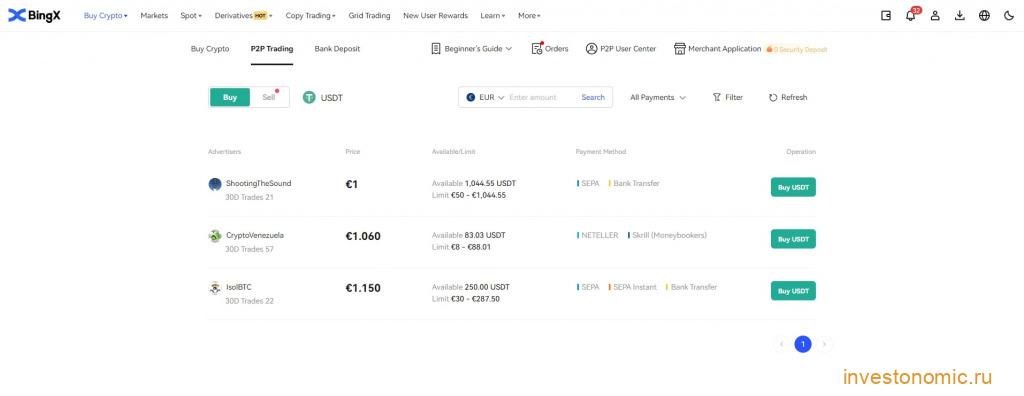This screenshot has height=396, width=1024.
Task: Open New User Rewards menu item
Action: [436, 16]
